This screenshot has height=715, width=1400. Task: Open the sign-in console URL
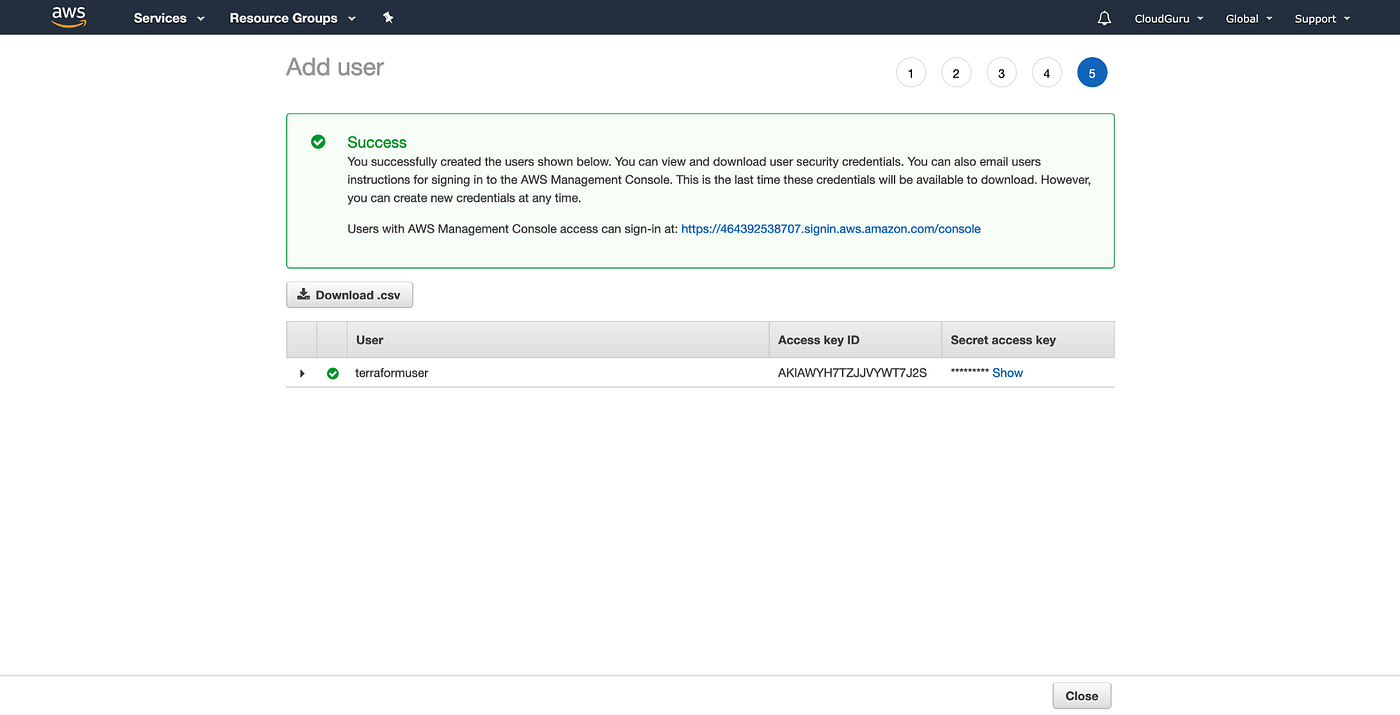pyautogui.click(x=830, y=228)
